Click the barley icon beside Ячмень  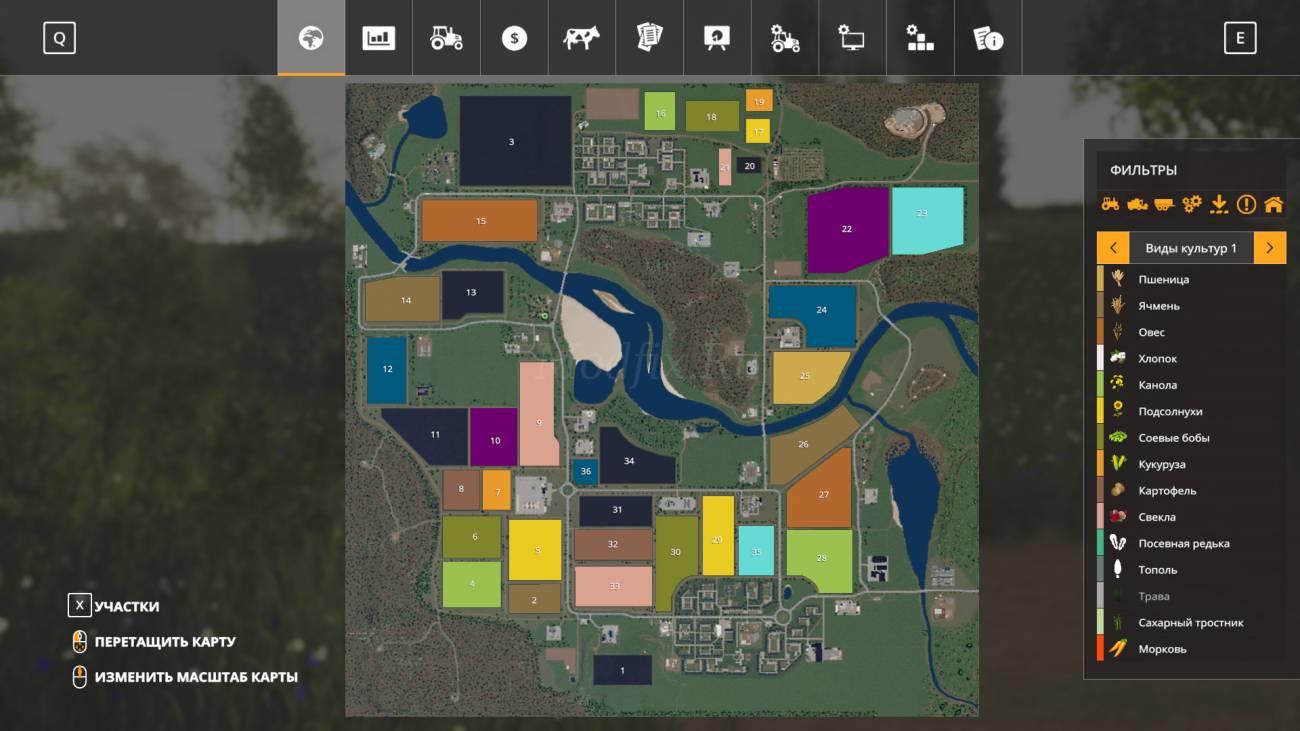tap(1118, 306)
